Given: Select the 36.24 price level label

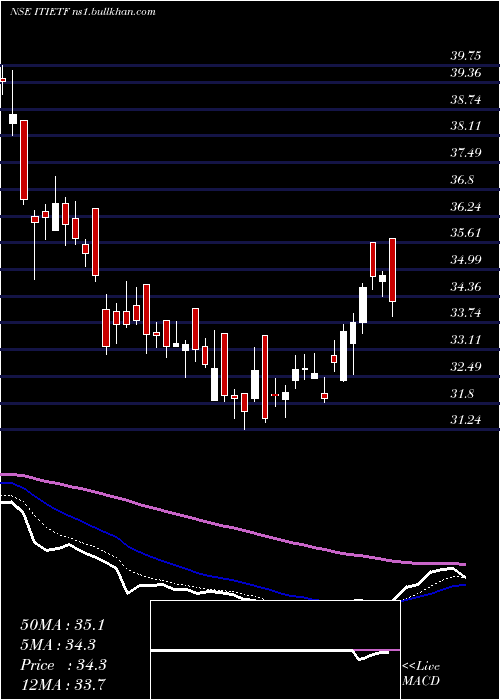Looking at the screenshot, I should (x=466, y=207).
